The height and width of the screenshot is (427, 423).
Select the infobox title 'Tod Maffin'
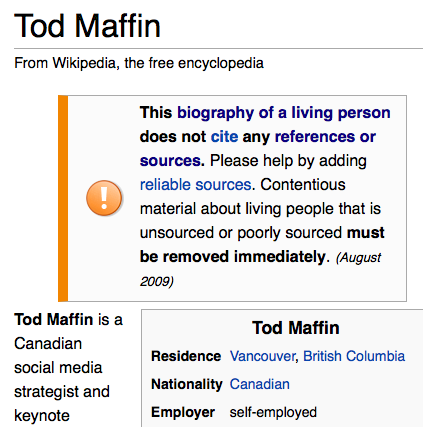(x=296, y=328)
